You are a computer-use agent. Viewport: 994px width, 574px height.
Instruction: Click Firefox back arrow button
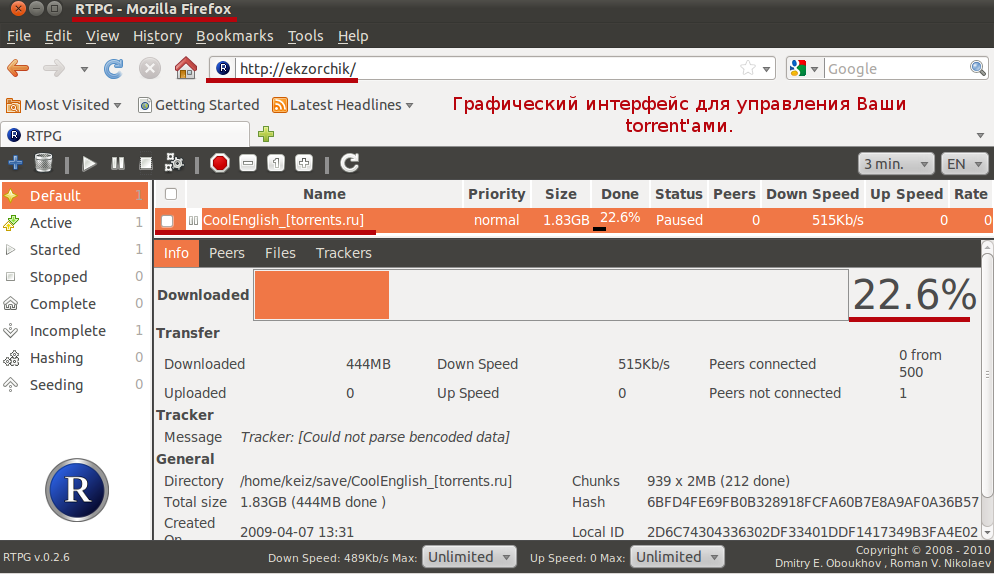point(18,68)
